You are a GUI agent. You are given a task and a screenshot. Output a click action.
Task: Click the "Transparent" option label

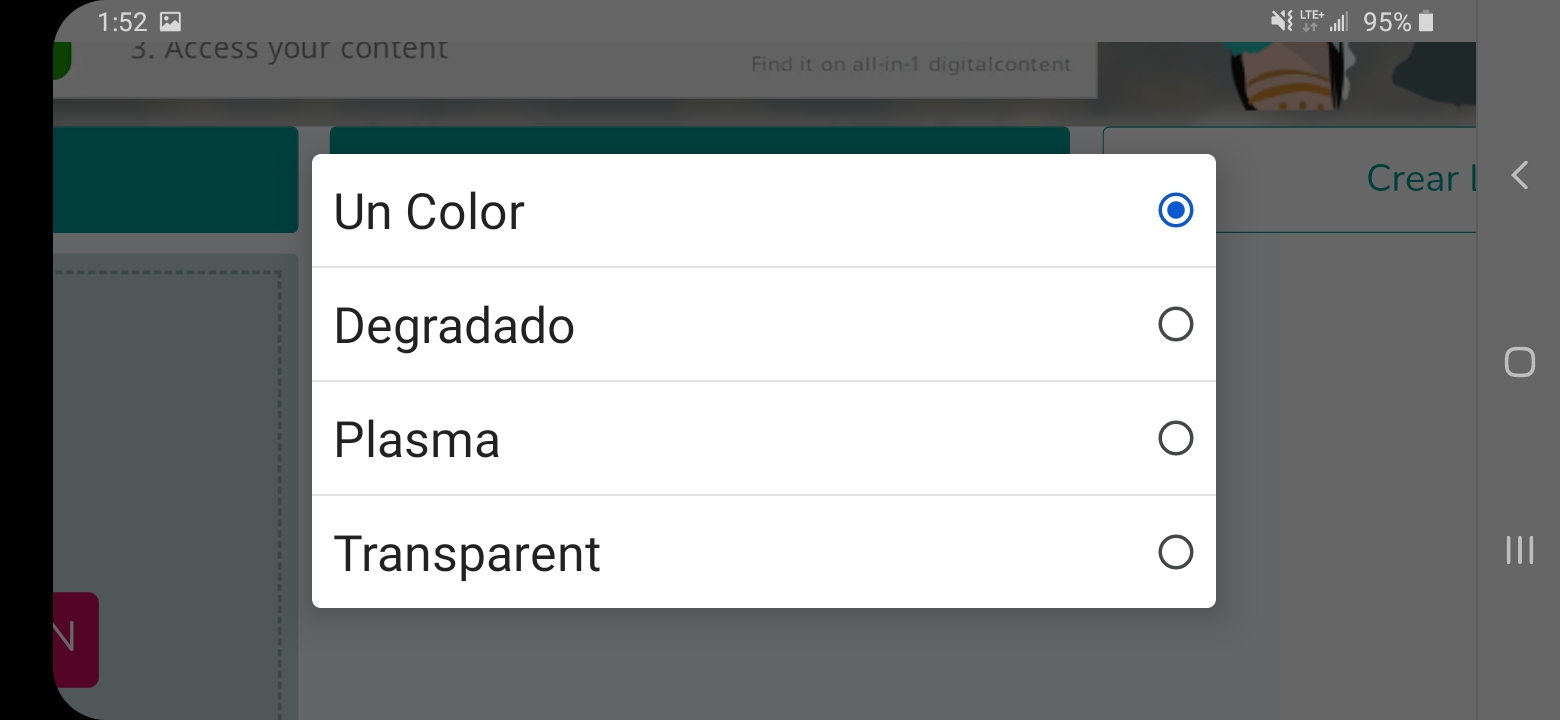467,554
